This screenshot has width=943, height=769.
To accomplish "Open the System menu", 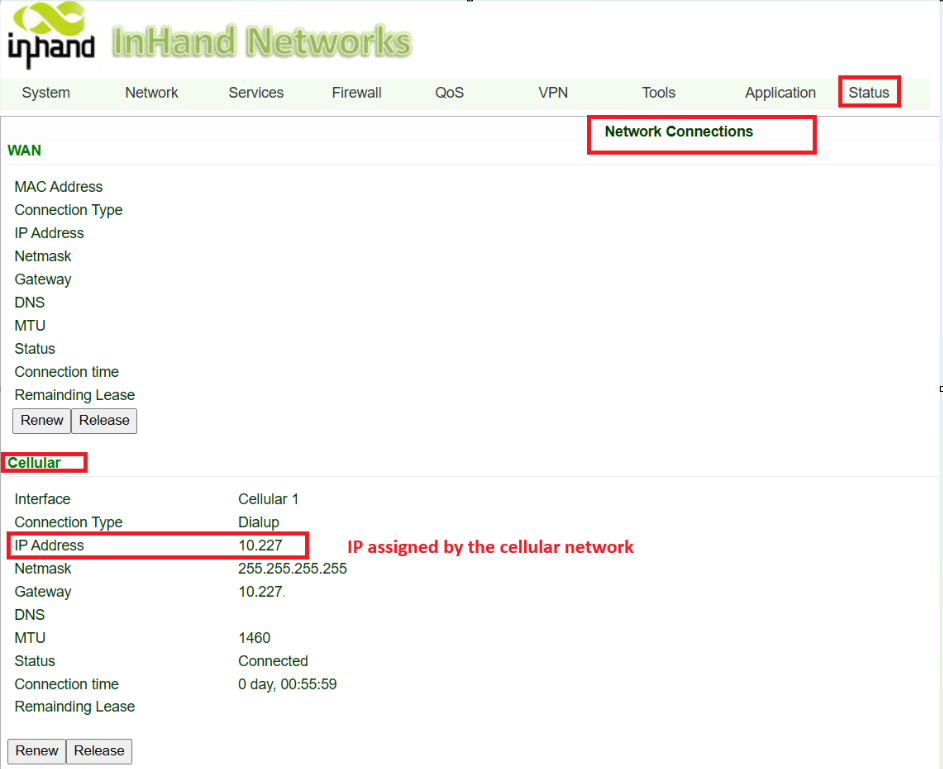I will point(46,93).
